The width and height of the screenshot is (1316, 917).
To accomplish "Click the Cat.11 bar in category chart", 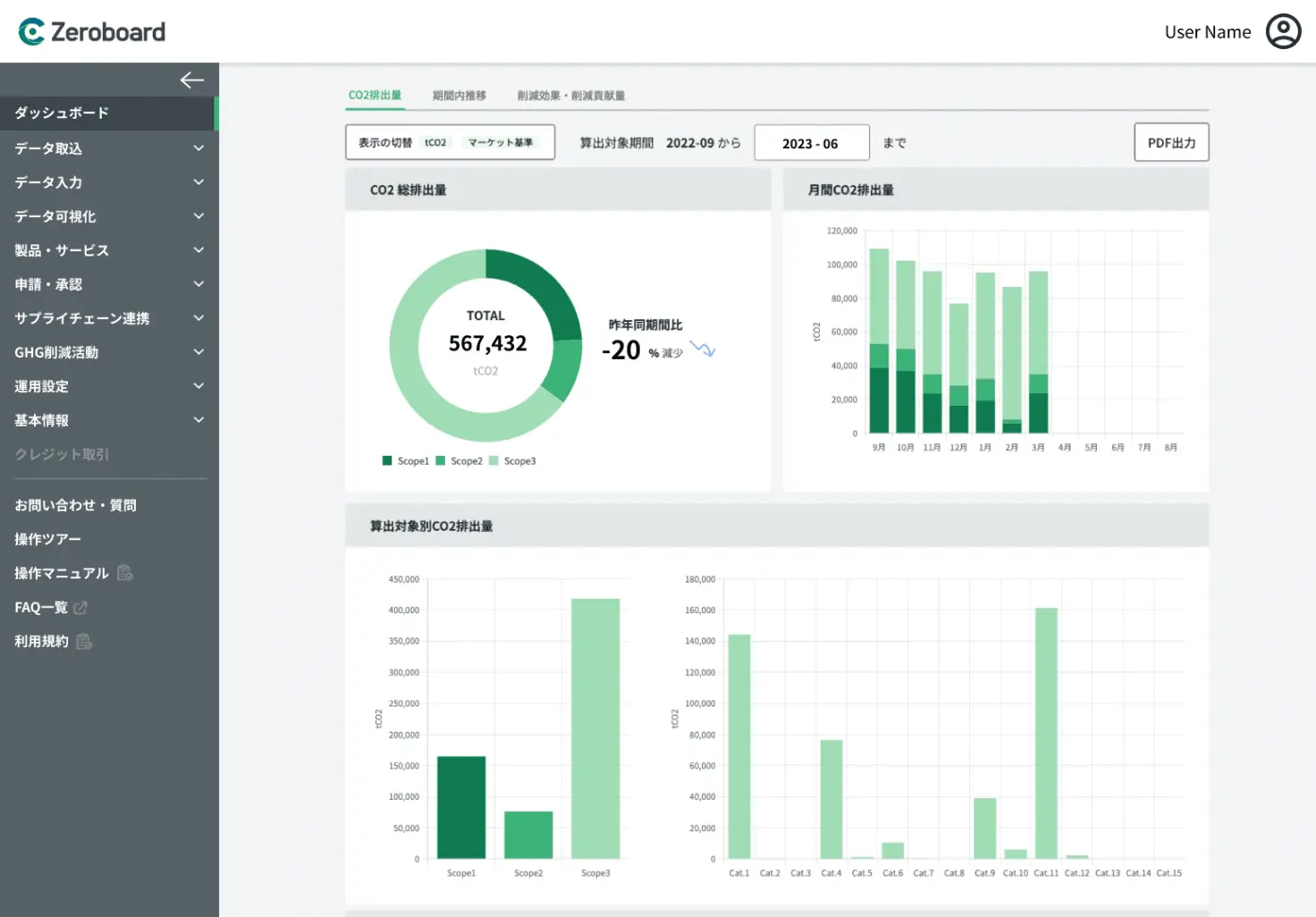I will click(x=1046, y=733).
